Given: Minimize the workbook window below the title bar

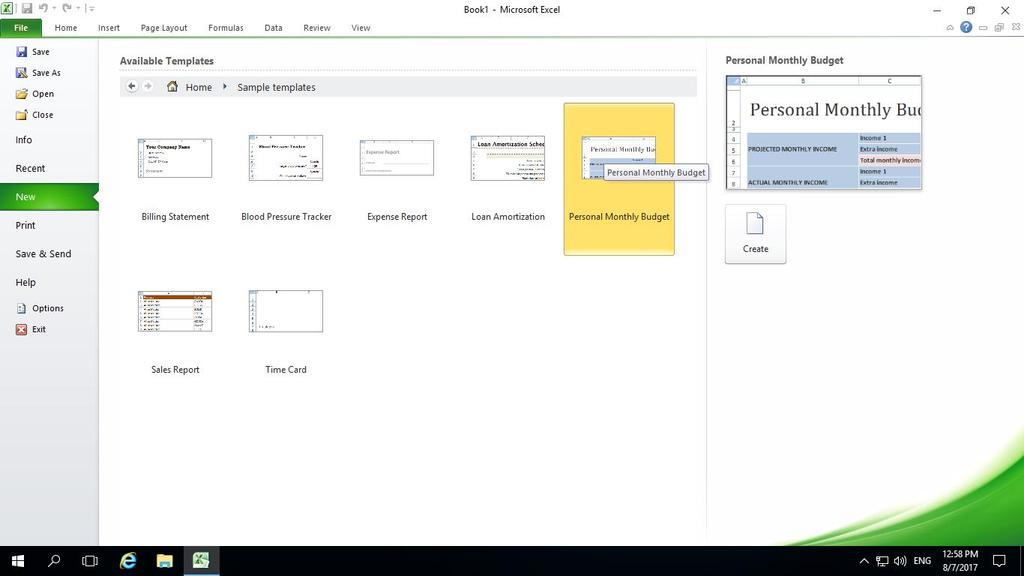Looking at the screenshot, I should pos(983,27).
